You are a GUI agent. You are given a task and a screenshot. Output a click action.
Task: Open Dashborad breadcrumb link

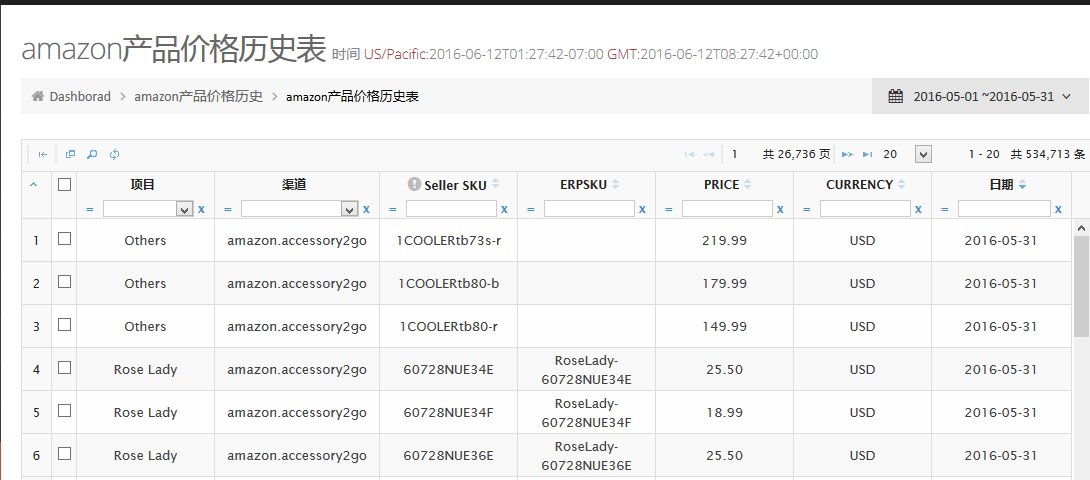[80, 97]
